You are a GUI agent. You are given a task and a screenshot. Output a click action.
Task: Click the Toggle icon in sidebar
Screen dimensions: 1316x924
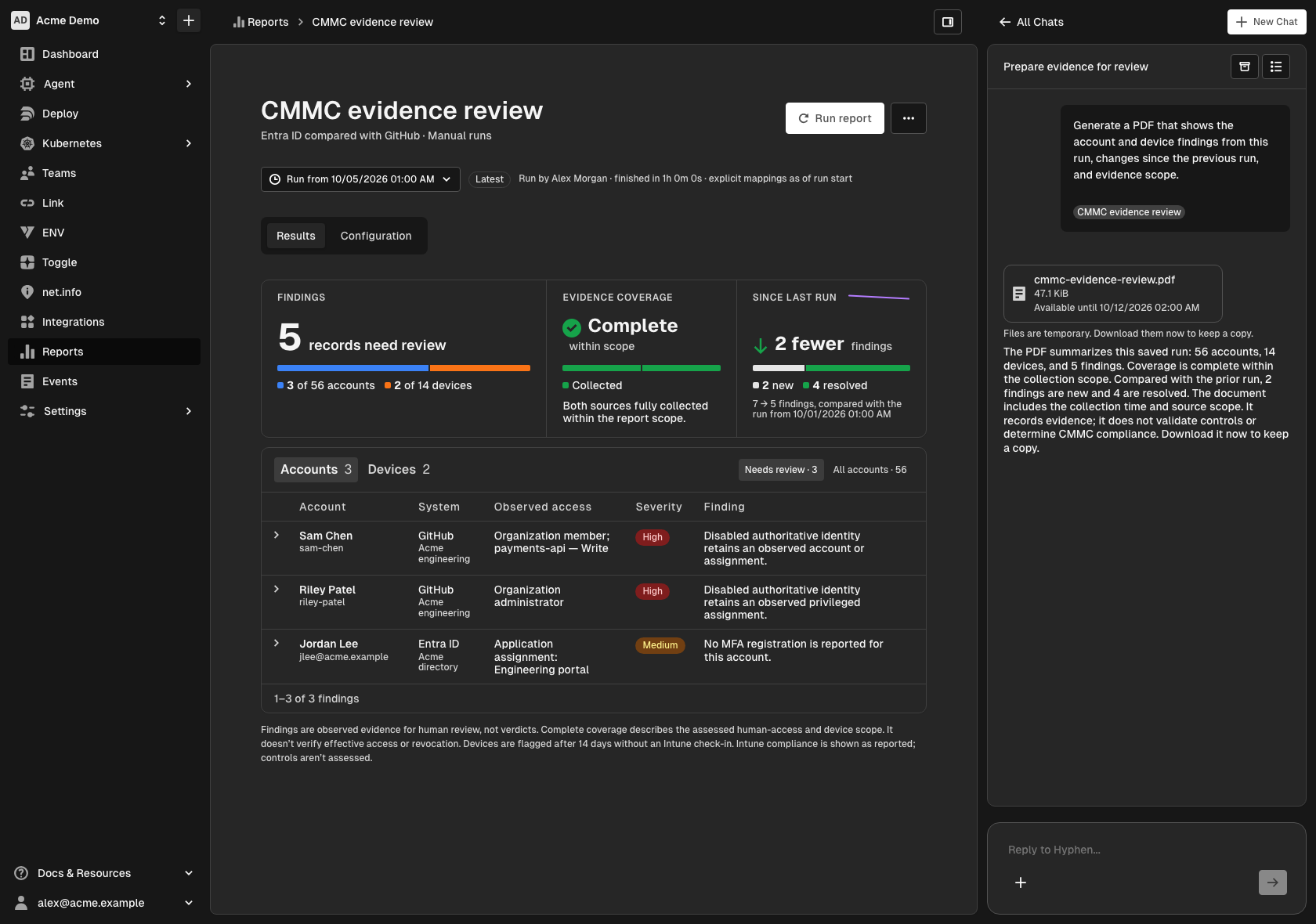click(x=27, y=262)
